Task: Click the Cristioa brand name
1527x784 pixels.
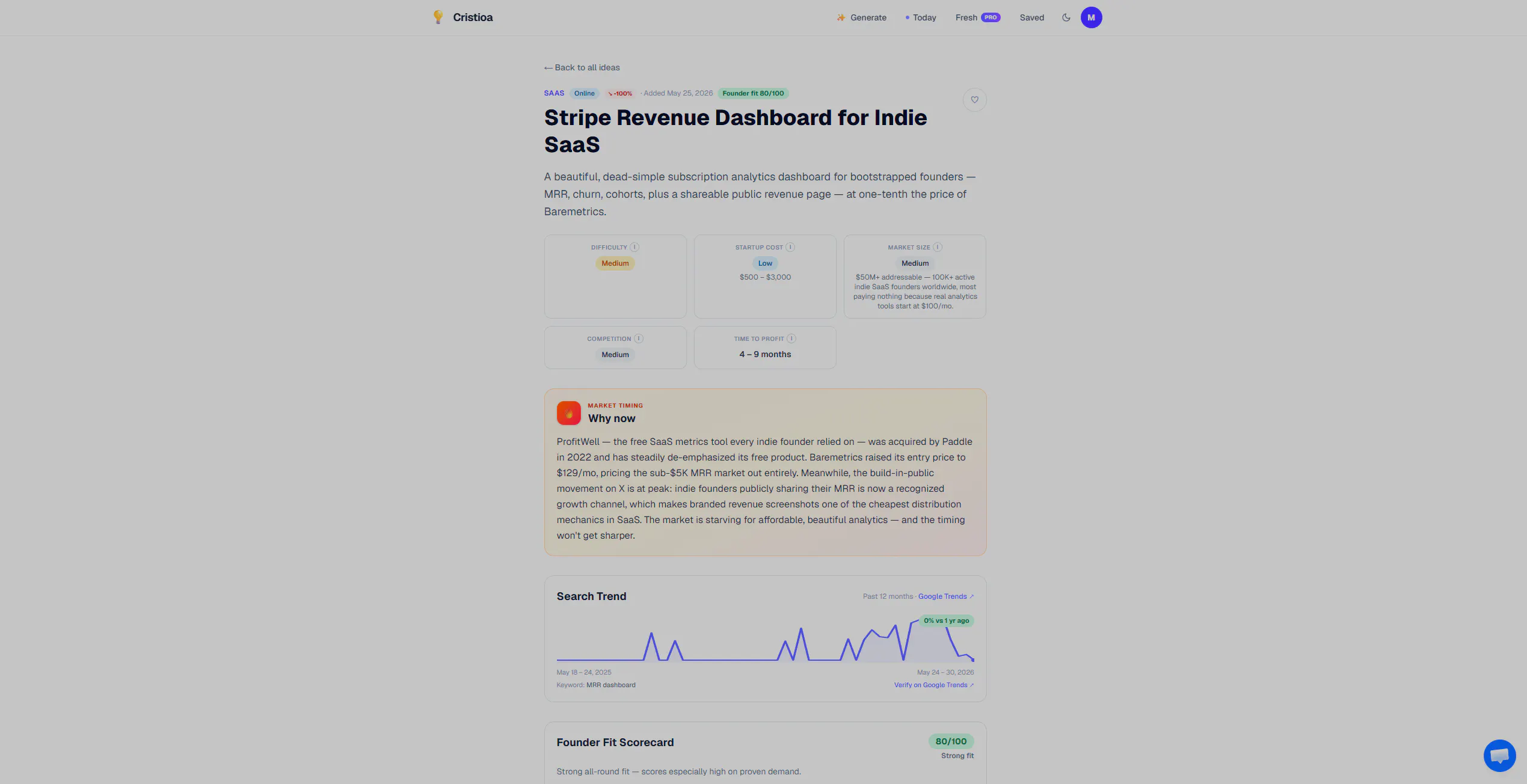Action: point(473,17)
